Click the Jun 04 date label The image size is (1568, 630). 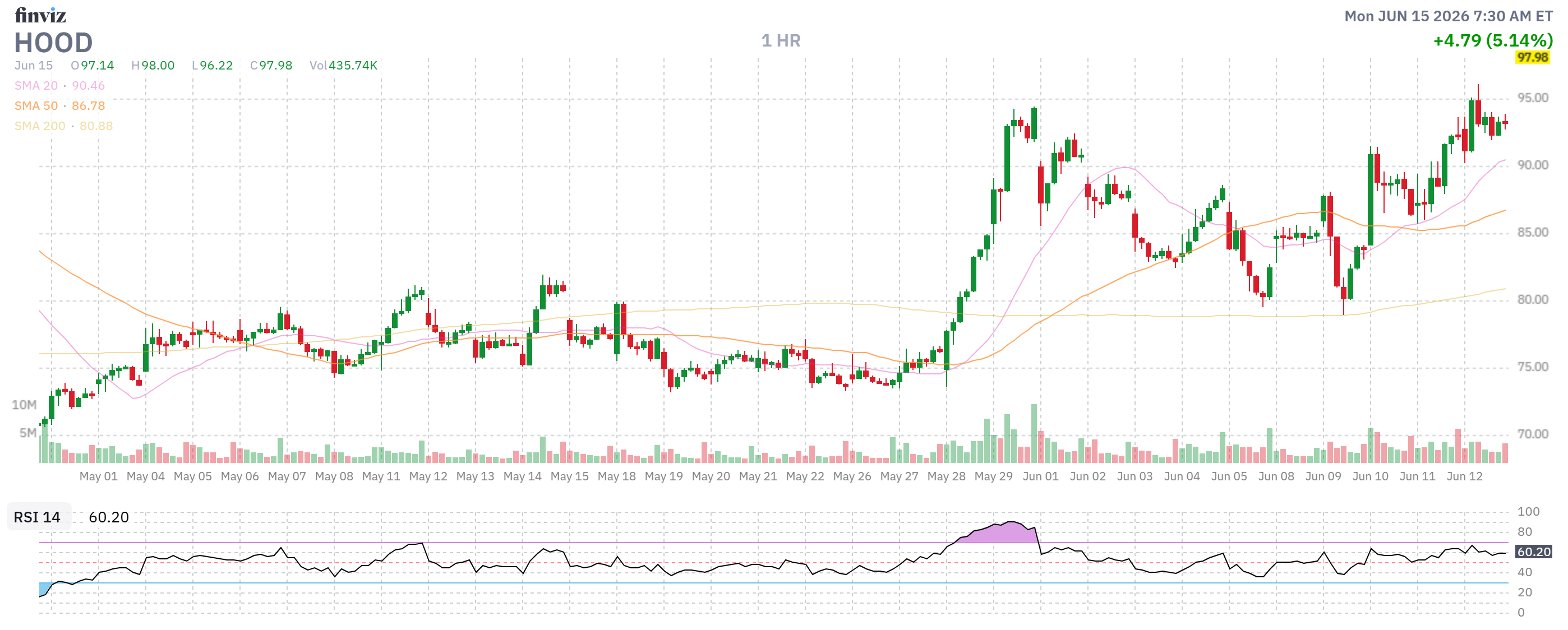(1182, 476)
